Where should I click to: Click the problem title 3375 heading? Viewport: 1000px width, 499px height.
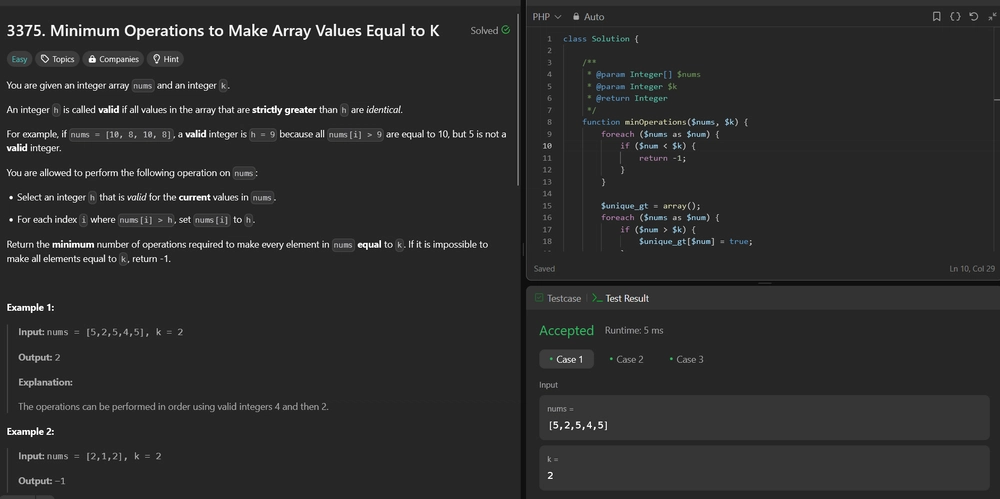223,31
